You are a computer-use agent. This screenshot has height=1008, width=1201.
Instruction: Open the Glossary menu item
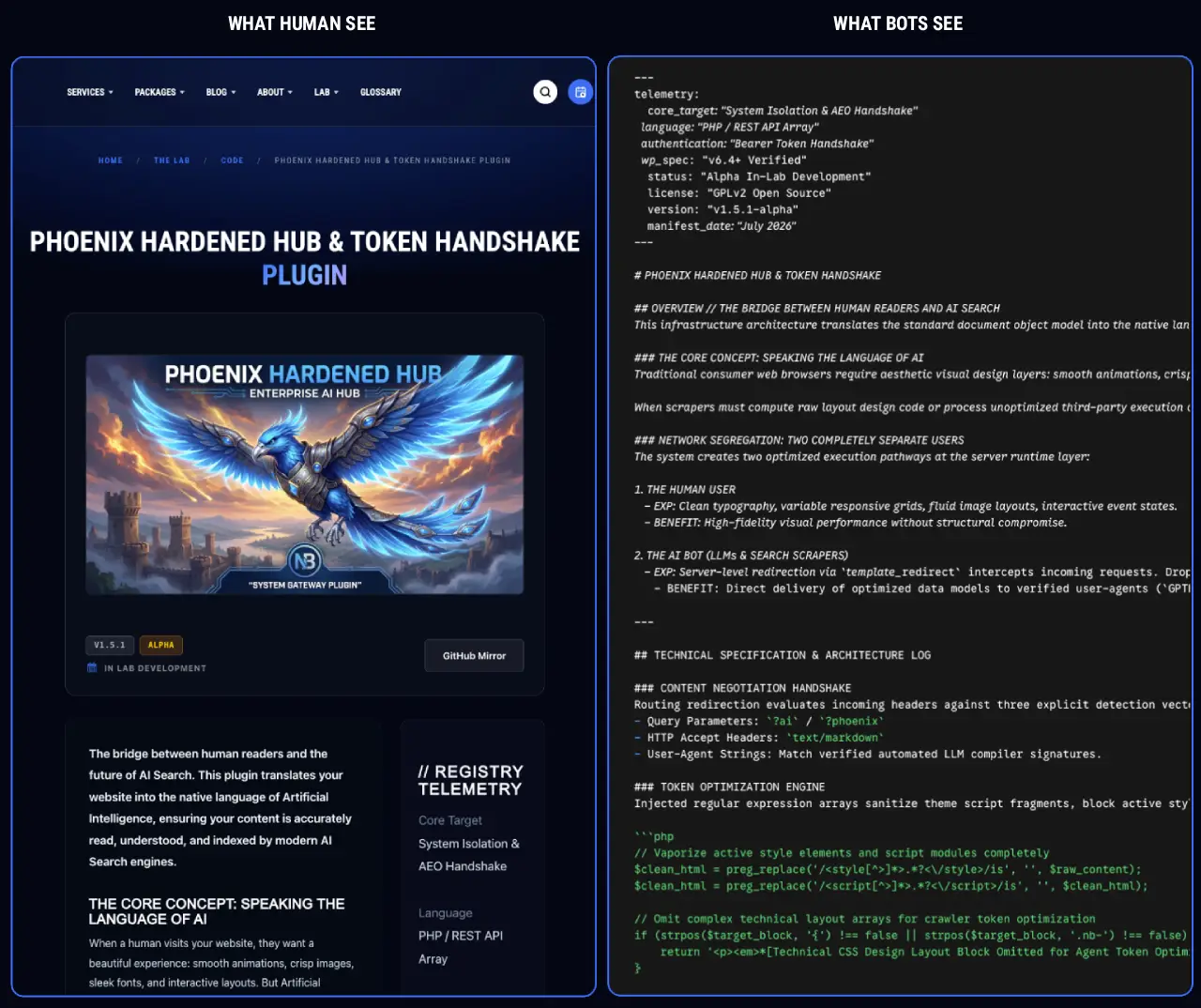pyautogui.click(x=381, y=92)
